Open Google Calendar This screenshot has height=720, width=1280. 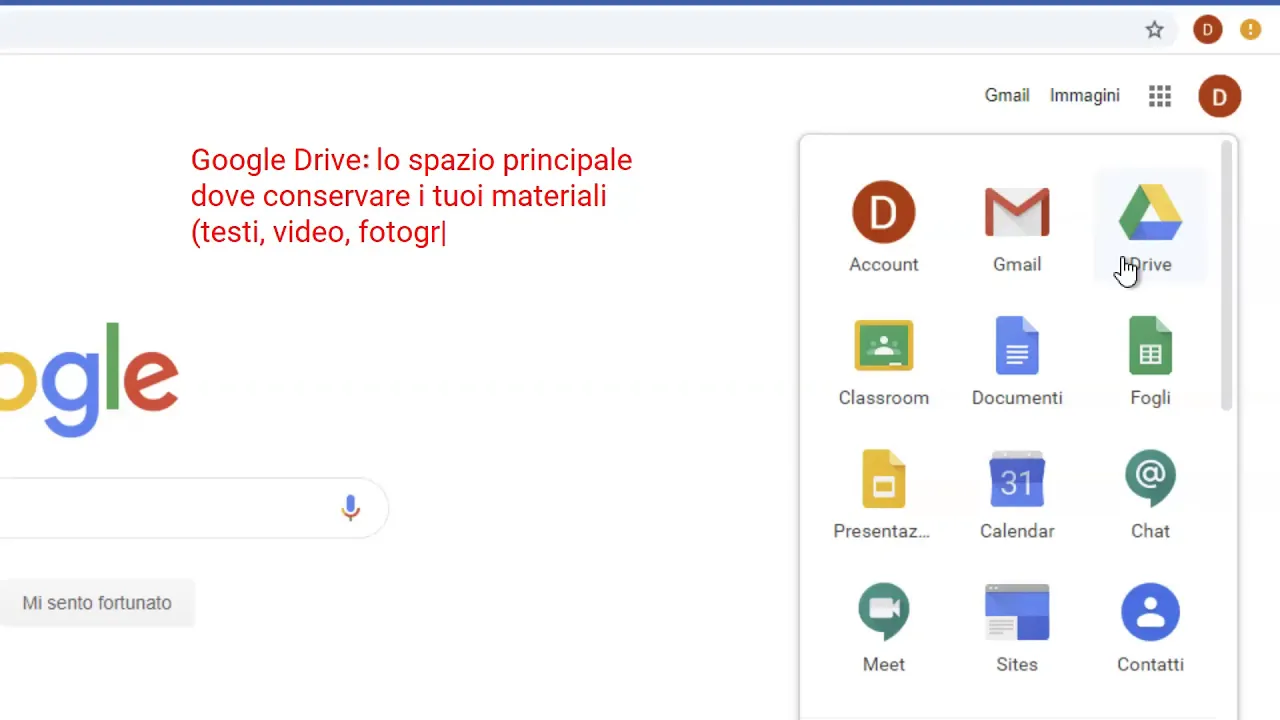[1017, 494]
